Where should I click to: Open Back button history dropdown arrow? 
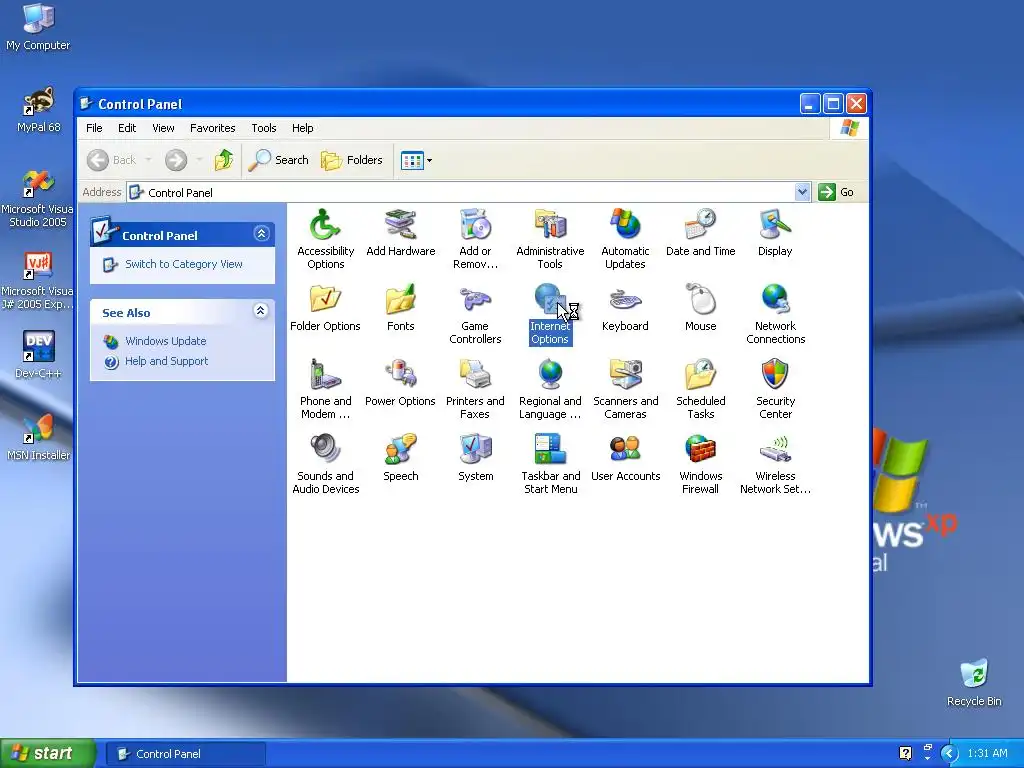(x=148, y=160)
